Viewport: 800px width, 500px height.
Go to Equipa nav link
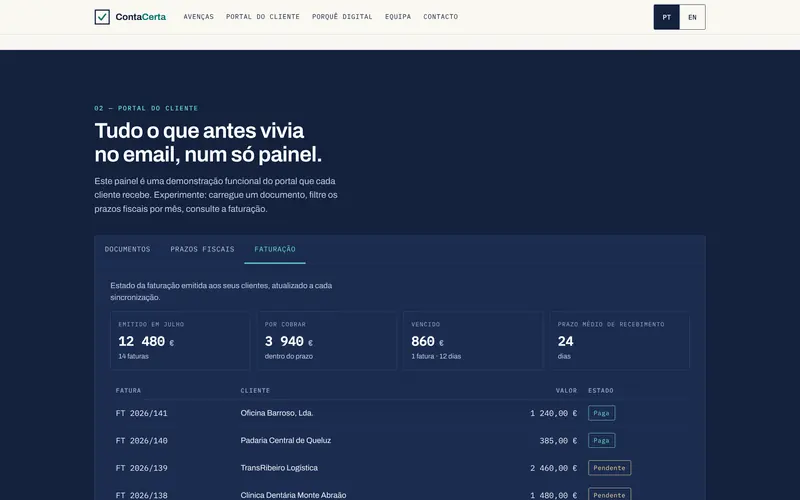398,17
